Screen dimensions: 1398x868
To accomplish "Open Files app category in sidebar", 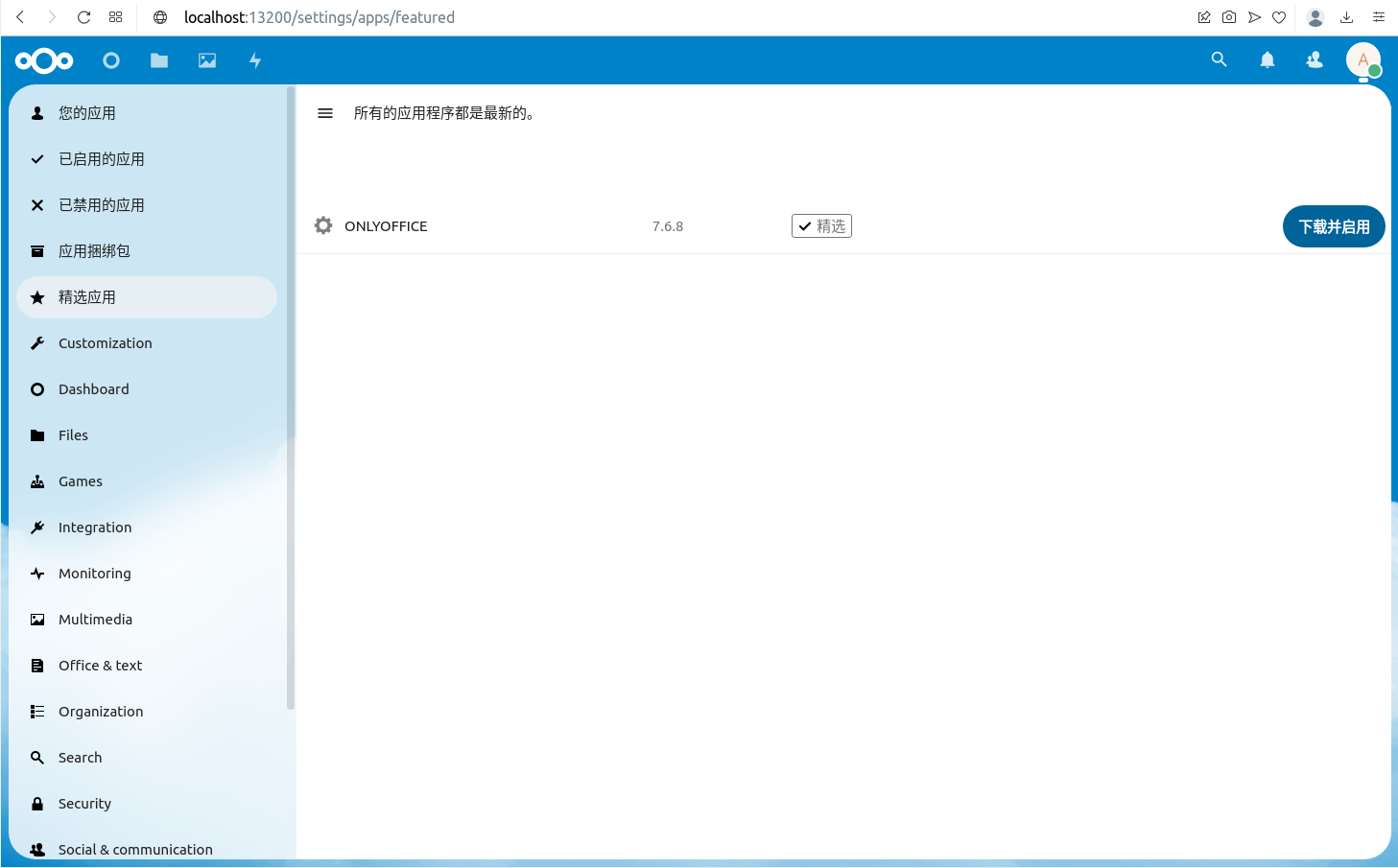I will click(147, 435).
